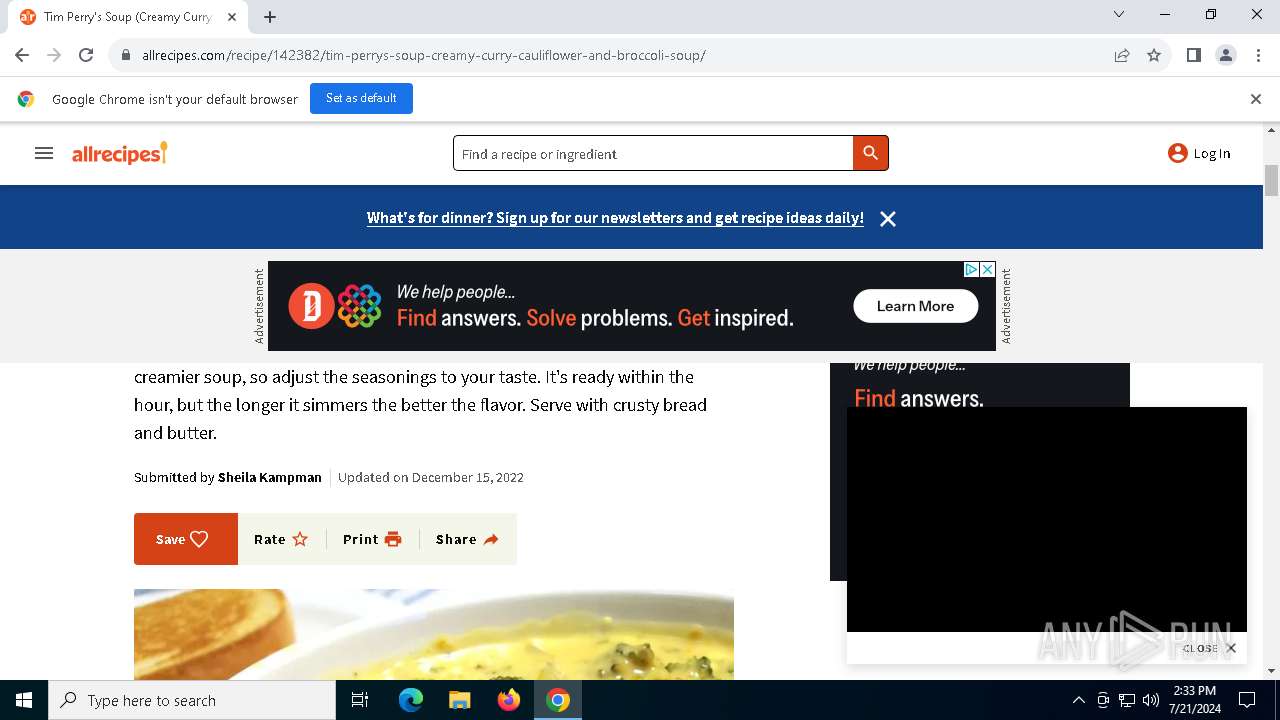Screen dimensions: 1280x720
Task: Open the taskbar clock and date
Action: click(1195, 700)
